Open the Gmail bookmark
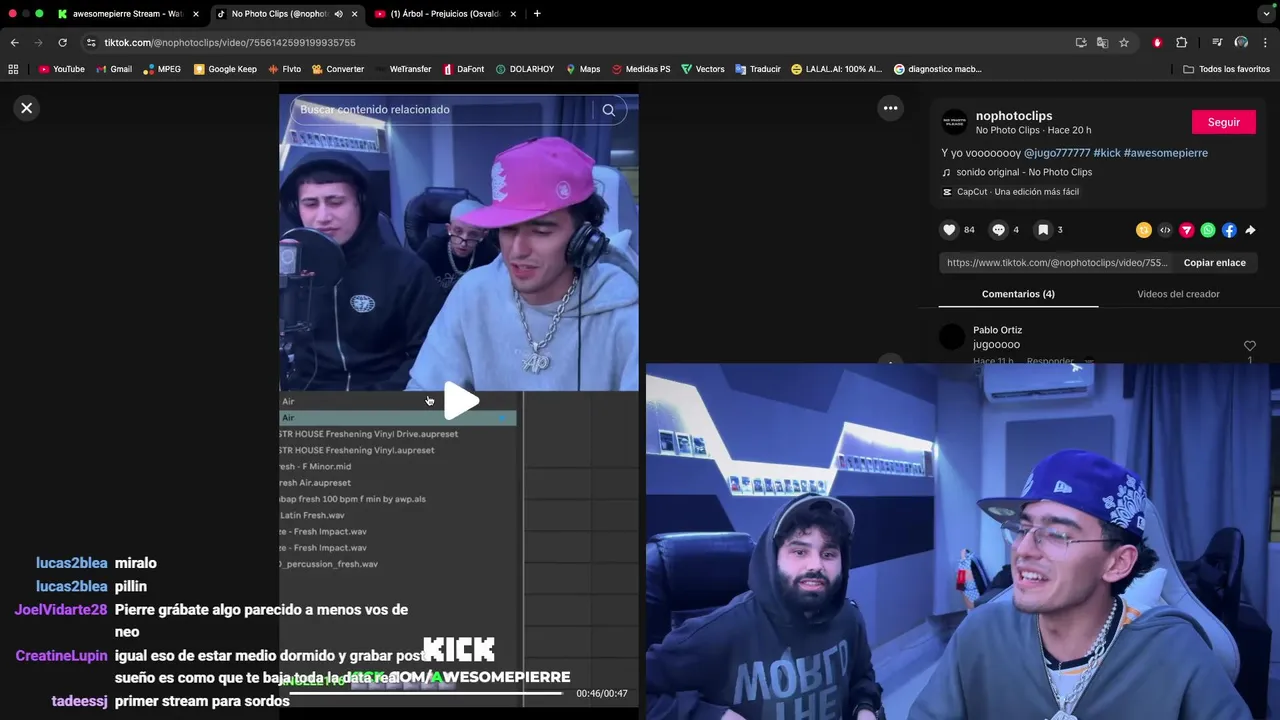The image size is (1280, 720). point(113,69)
